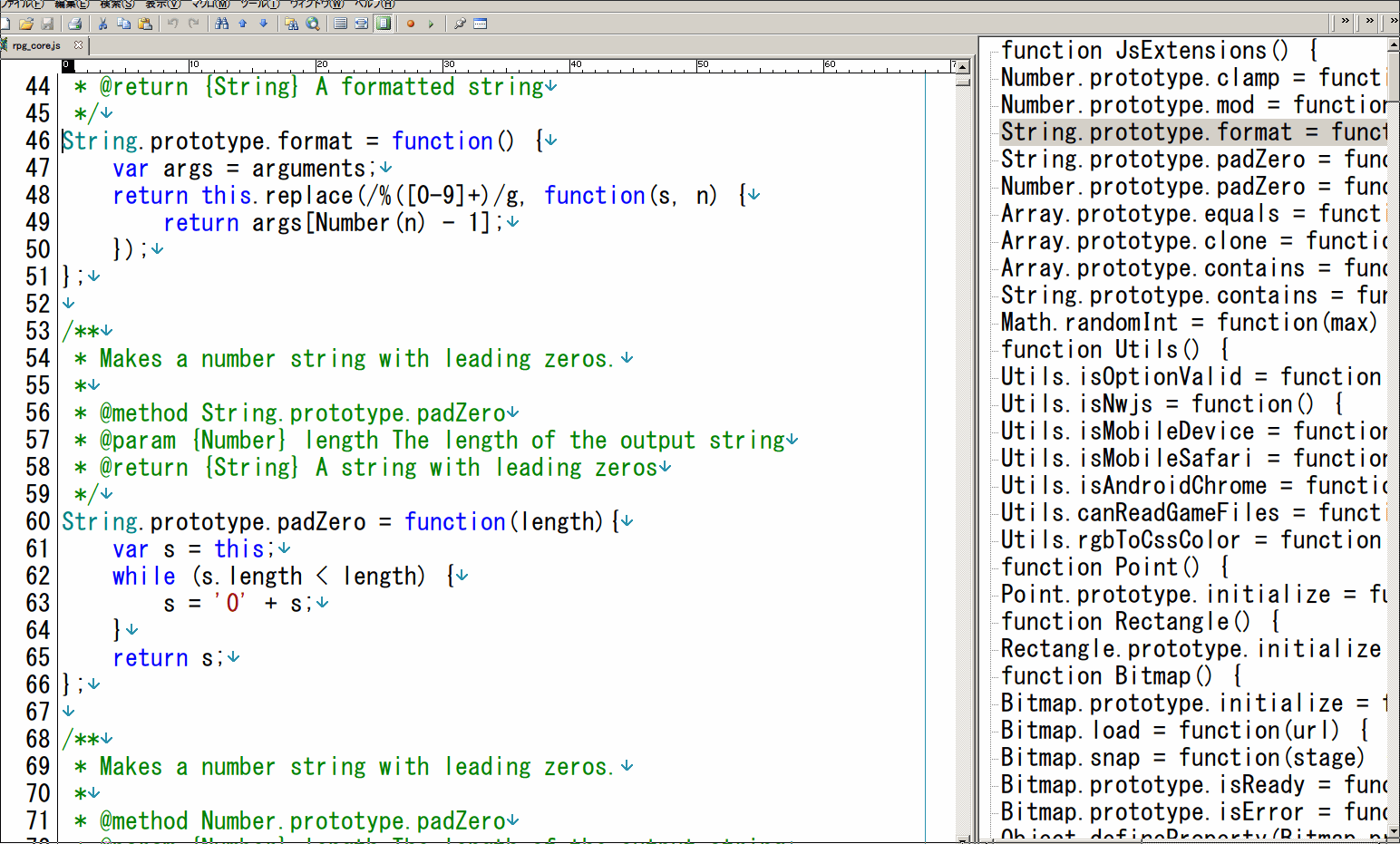Close the rpg_core.js tab

pyautogui.click(x=78, y=44)
